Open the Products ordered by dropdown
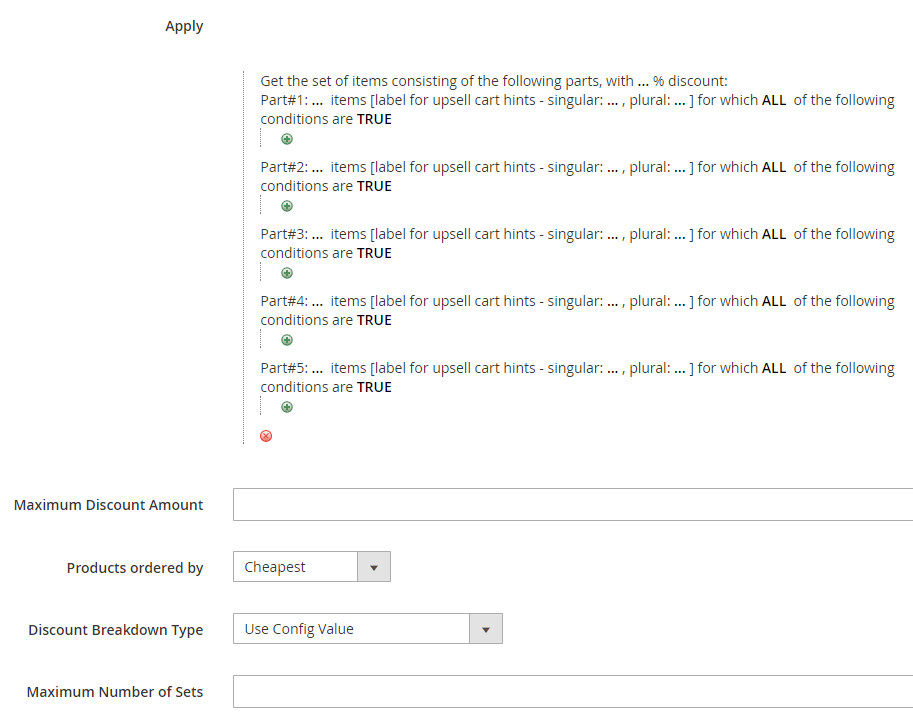Image resolution: width=913 pixels, height=717 pixels. [312, 567]
